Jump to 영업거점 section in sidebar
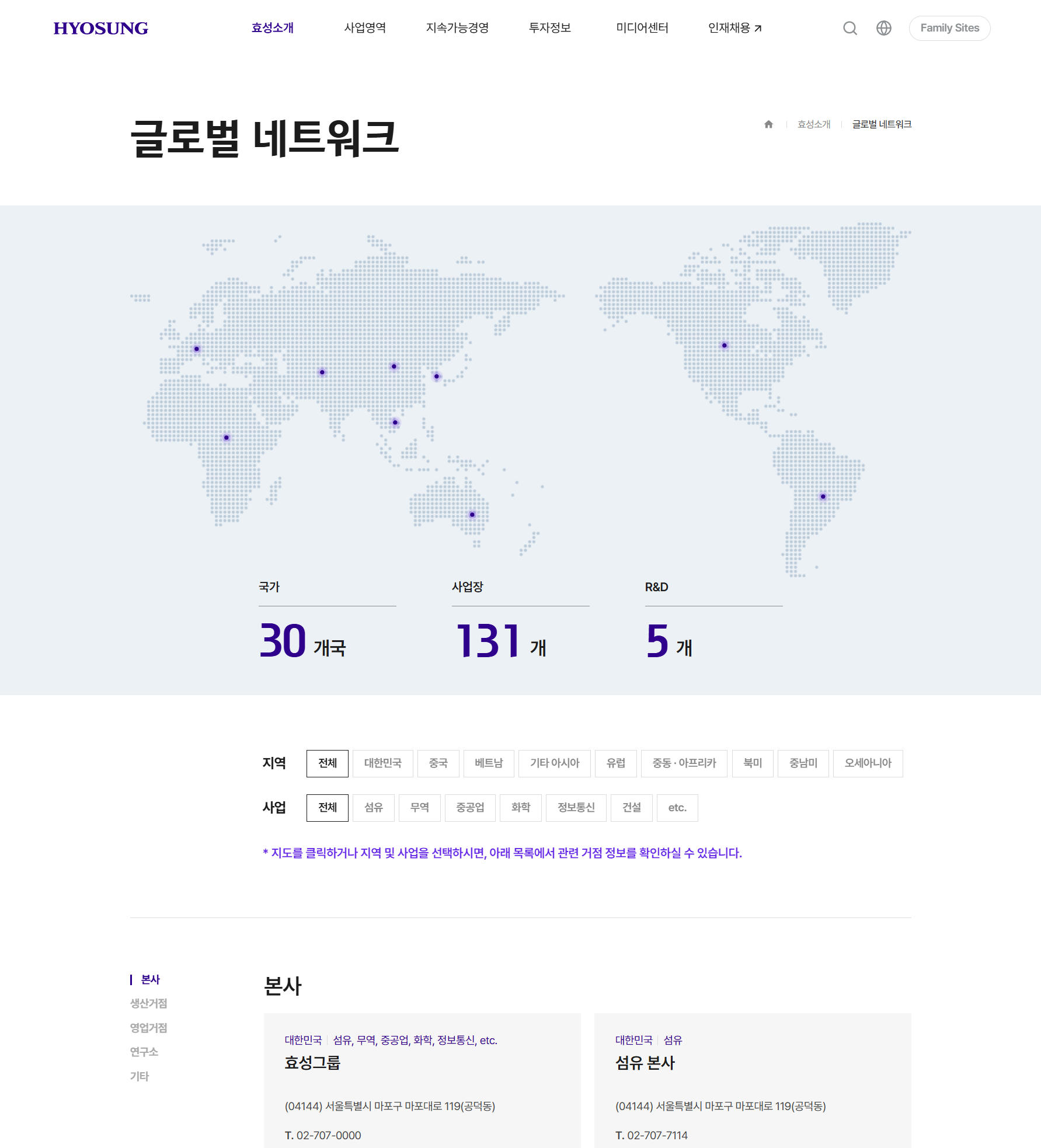Image resolution: width=1041 pixels, height=1148 pixels. pos(148,1028)
